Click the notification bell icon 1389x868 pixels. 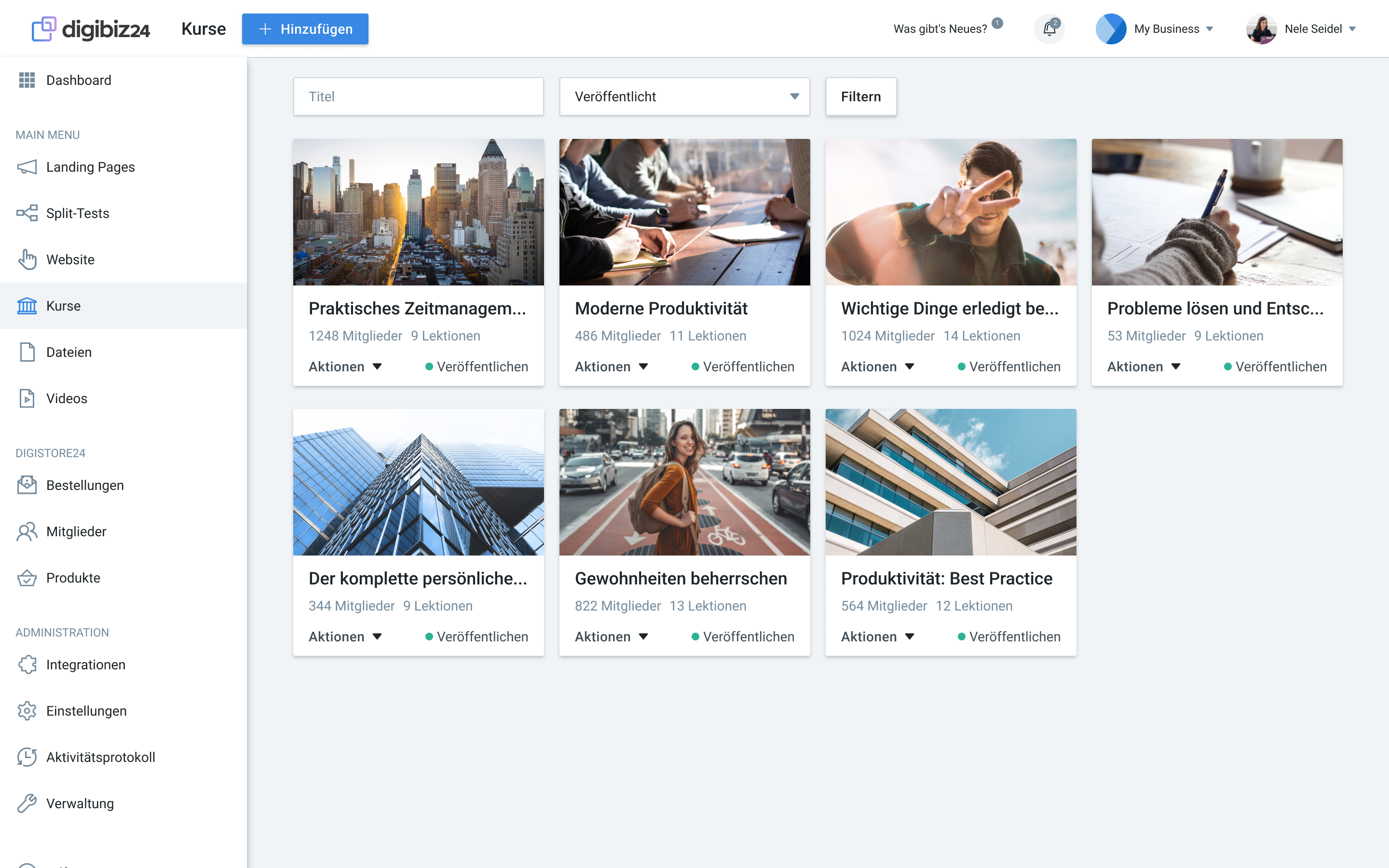(1049, 29)
